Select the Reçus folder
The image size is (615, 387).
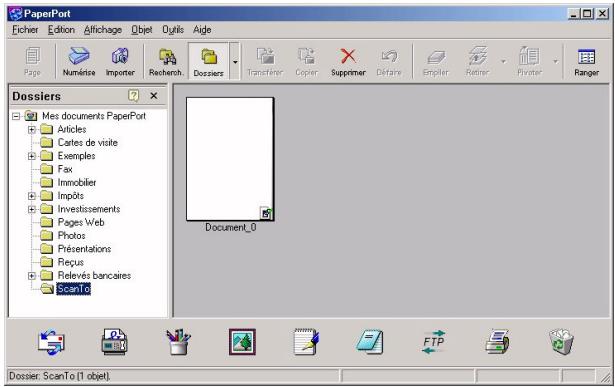[x=71, y=262]
